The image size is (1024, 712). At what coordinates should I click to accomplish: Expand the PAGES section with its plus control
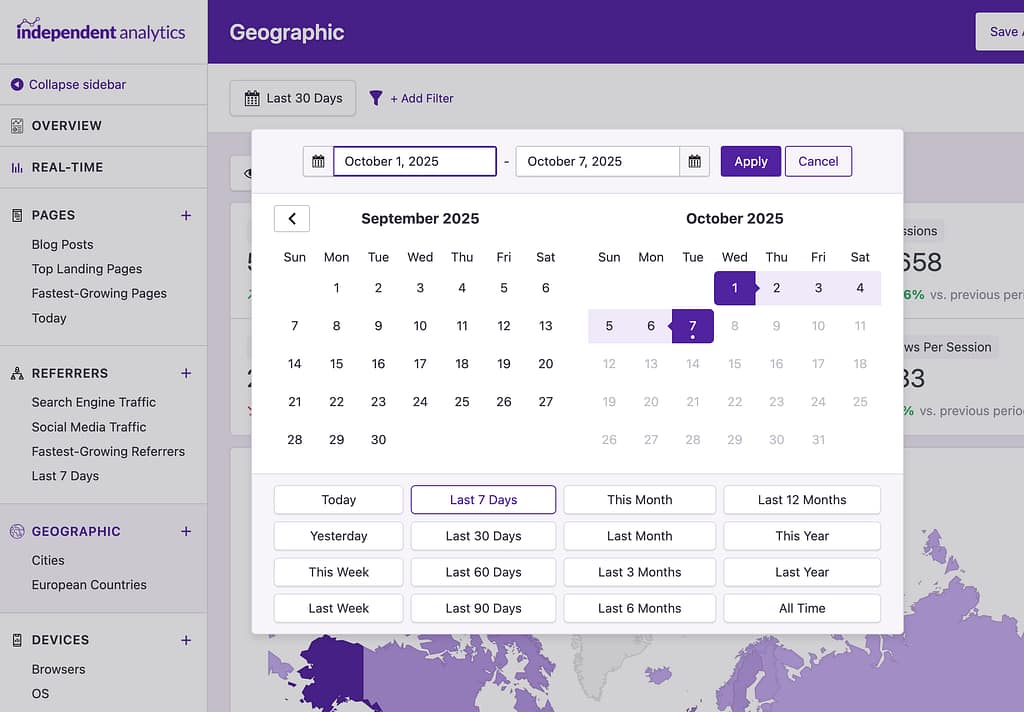186,215
